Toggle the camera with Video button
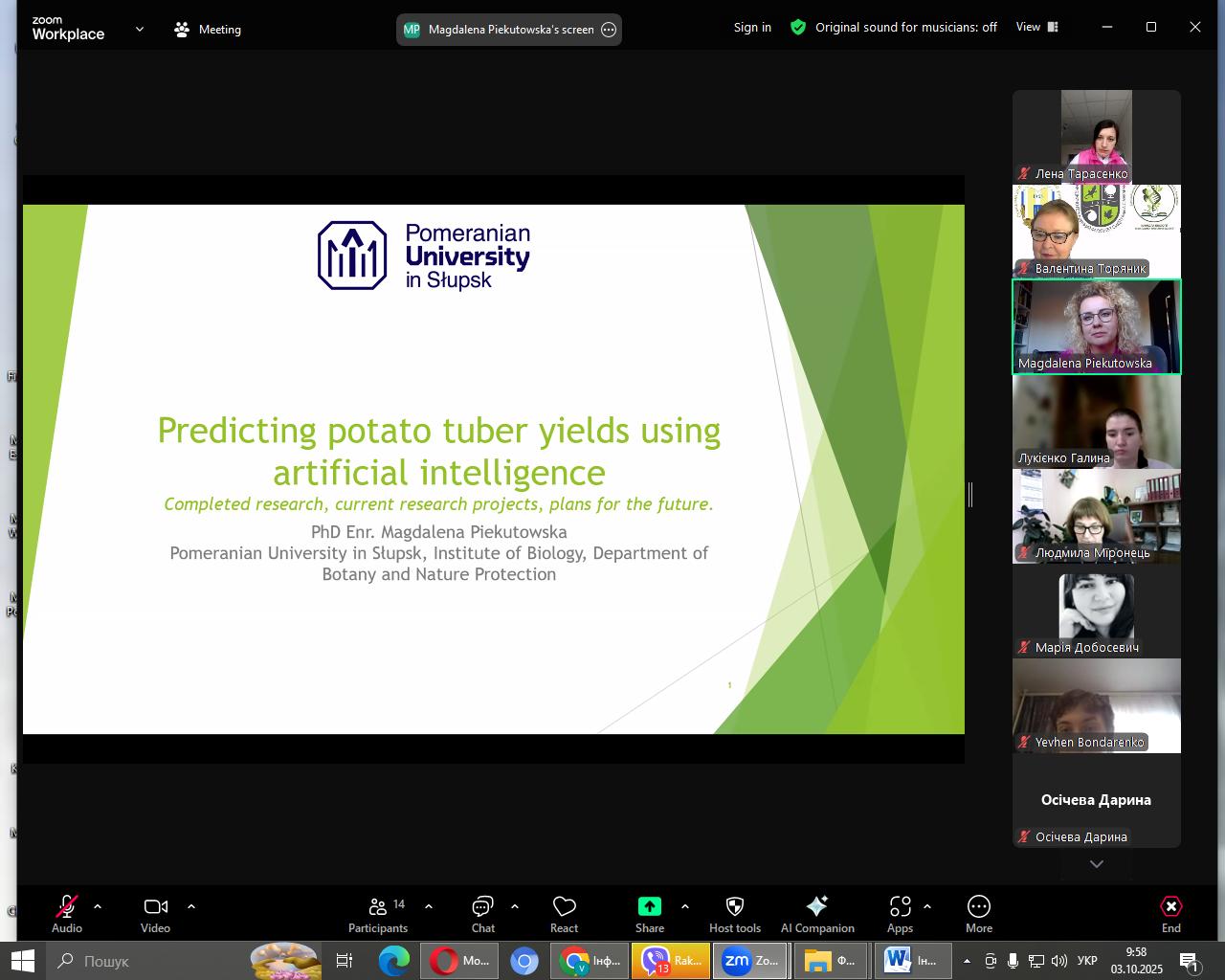The image size is (1225, 980). [x=155, y=914]
